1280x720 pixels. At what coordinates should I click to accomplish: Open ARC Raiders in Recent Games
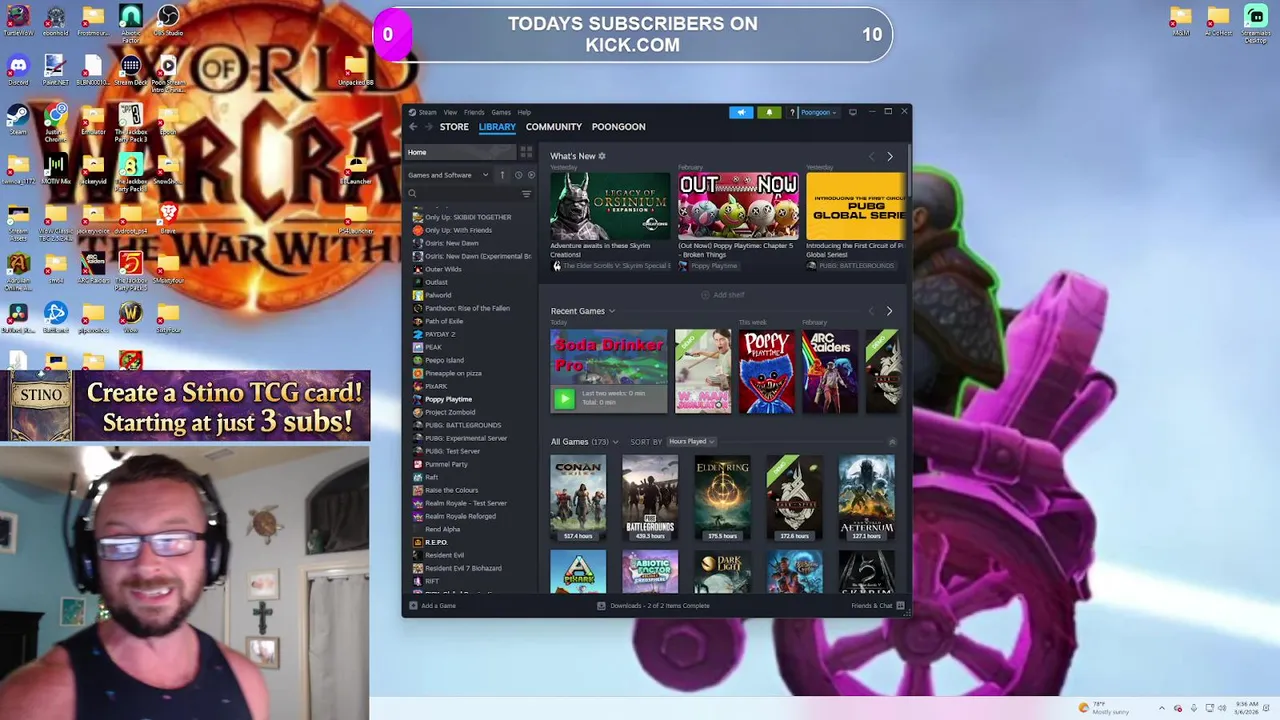click(829, 371)
